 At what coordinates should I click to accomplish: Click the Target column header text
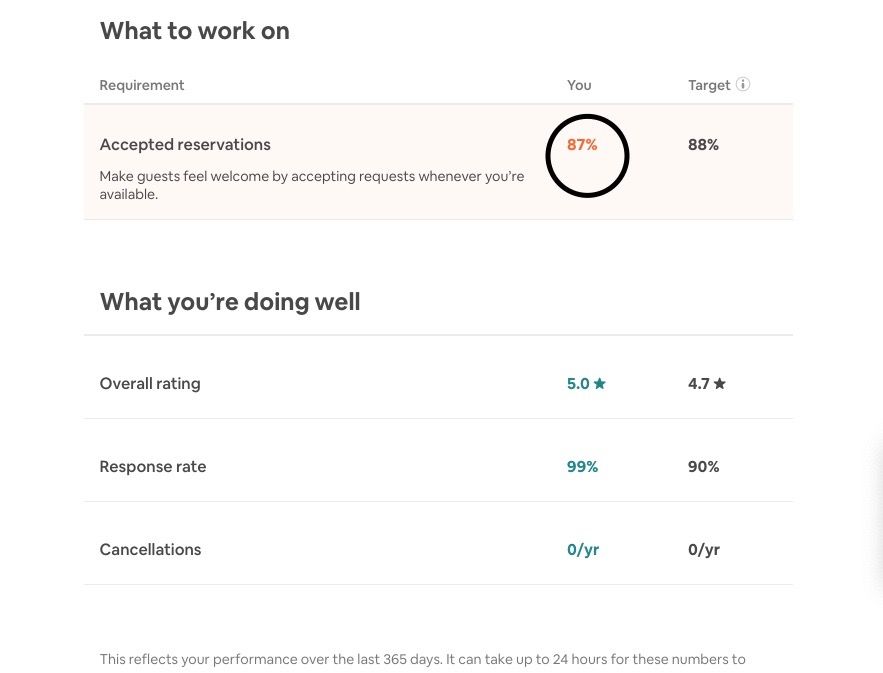click(x=709, y=86)
